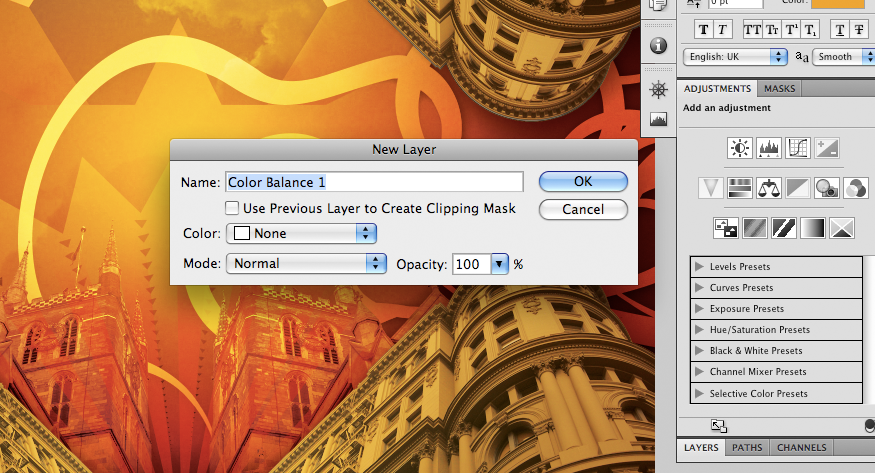Open the Opacity slider arrow
The image size is (875, 473).
coord(500,264)
